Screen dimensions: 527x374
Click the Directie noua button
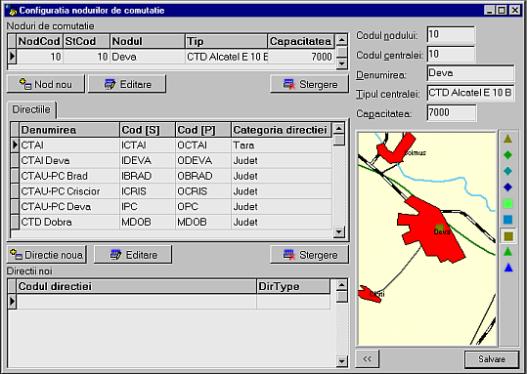pos(46,255)
